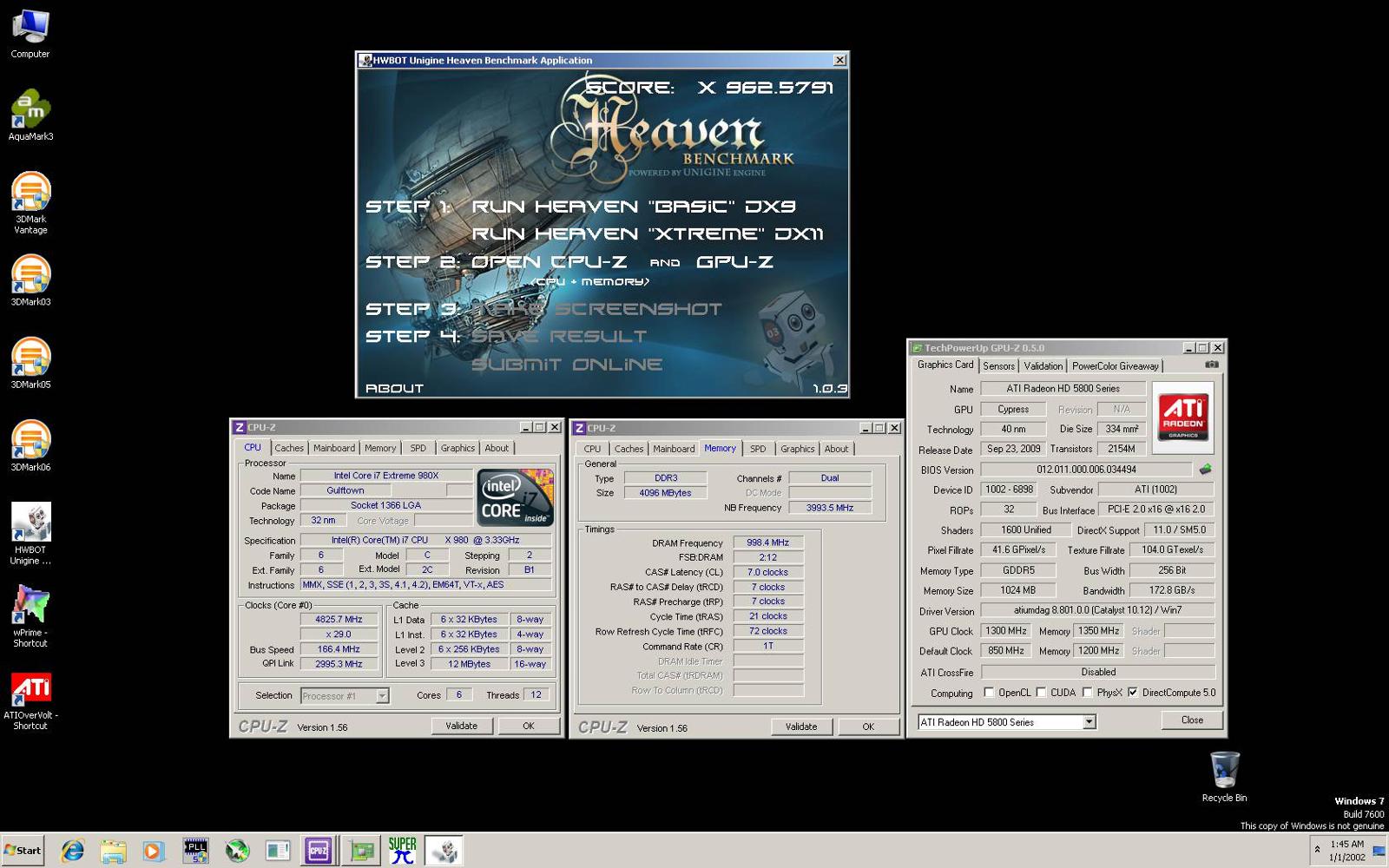Select the 3DMark Vantage desktop shortcut

30,203
